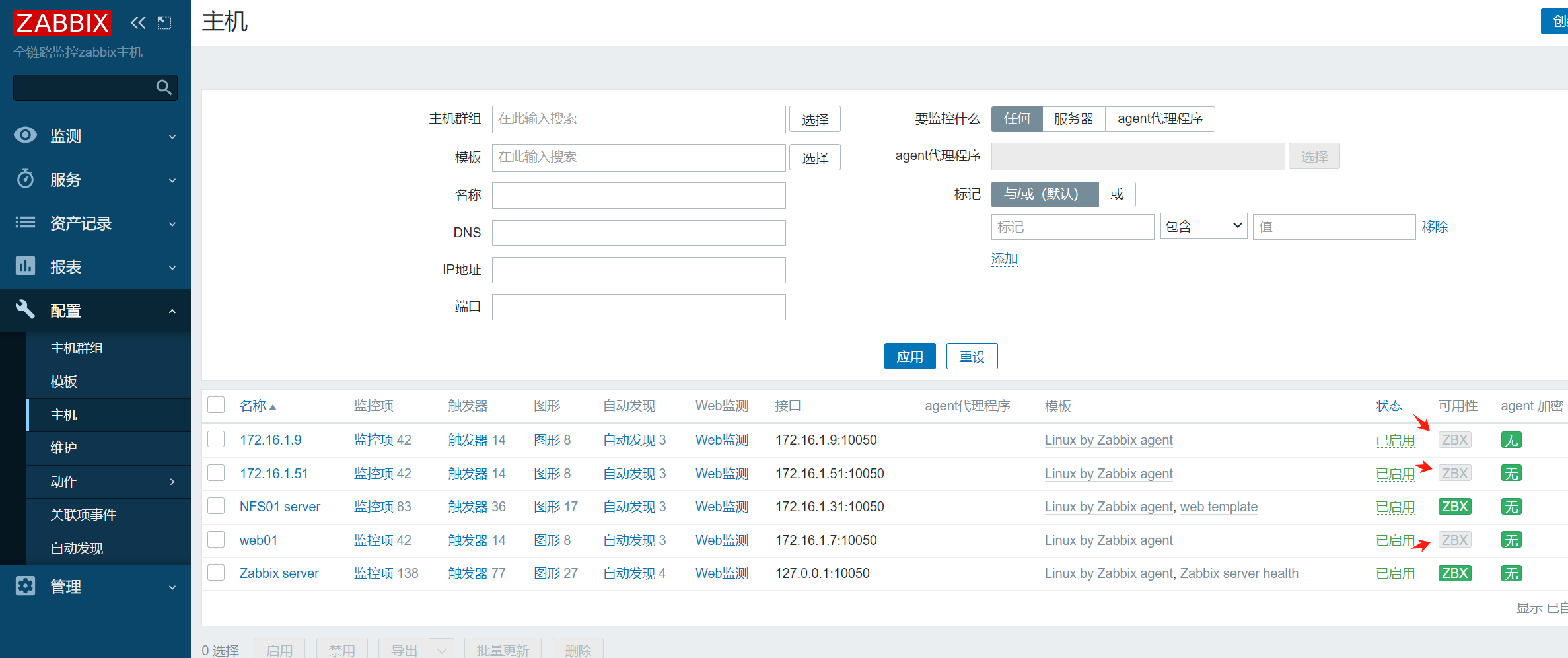Choose 或 tag evaluation mode
Image resolution: width=1568 pixels, height=658 pixels.
1117,194
